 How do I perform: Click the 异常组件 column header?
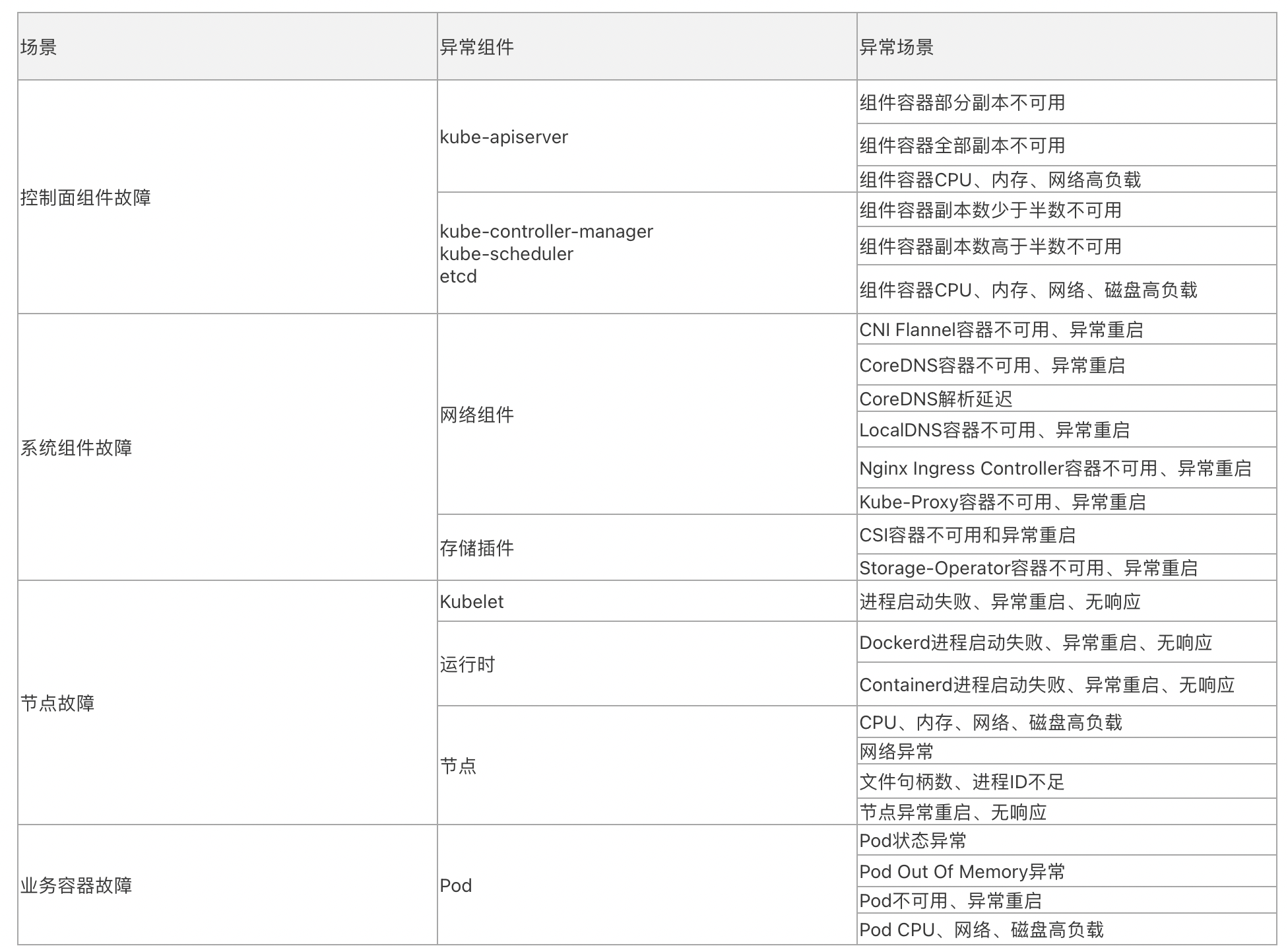[x=476, y=48]
